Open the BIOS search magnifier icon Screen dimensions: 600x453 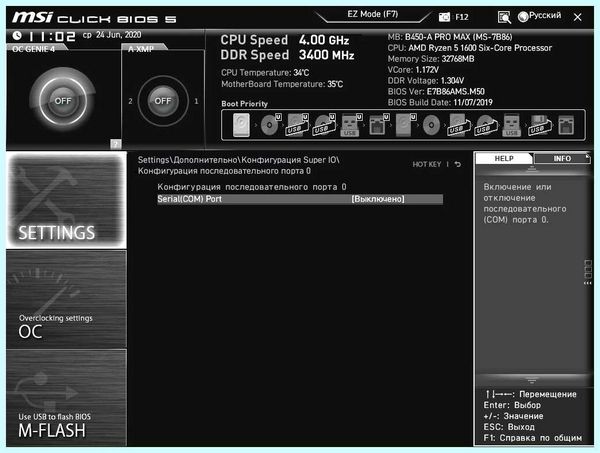(504, 17)
